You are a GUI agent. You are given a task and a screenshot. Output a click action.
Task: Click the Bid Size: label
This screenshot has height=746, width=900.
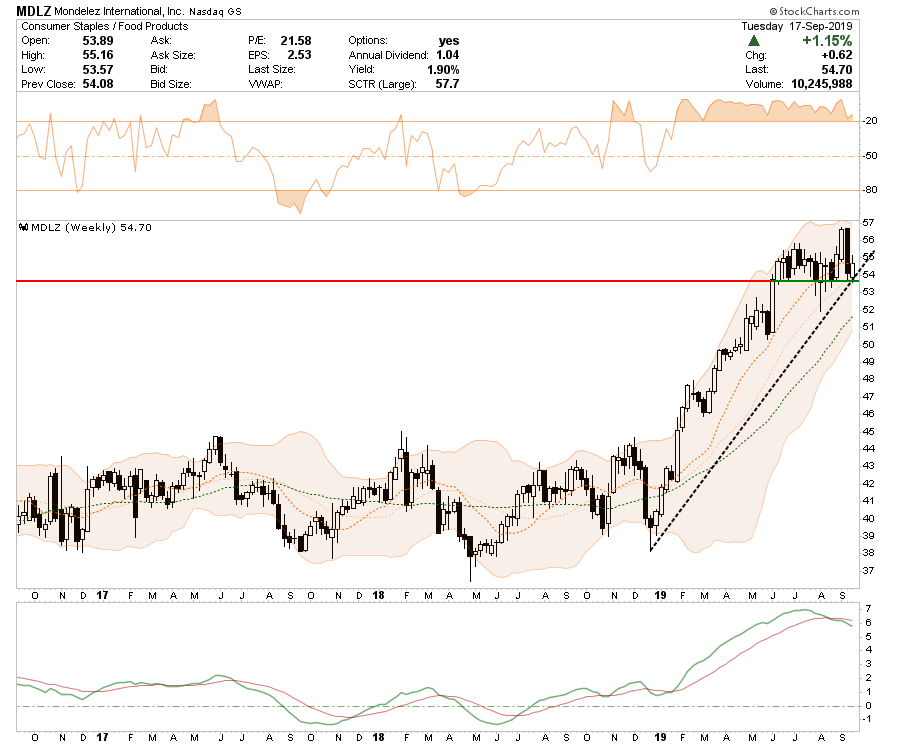[171, 84]
